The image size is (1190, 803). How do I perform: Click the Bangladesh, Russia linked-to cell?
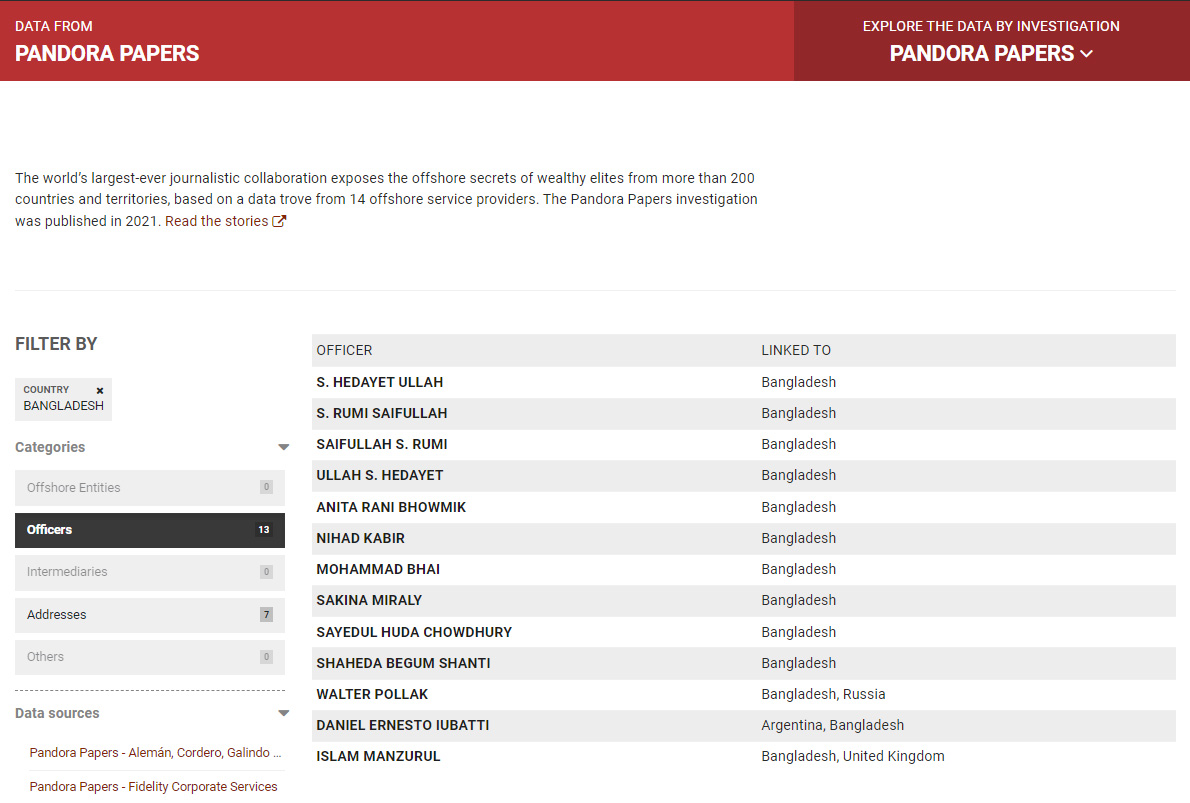tap(823, 694)
